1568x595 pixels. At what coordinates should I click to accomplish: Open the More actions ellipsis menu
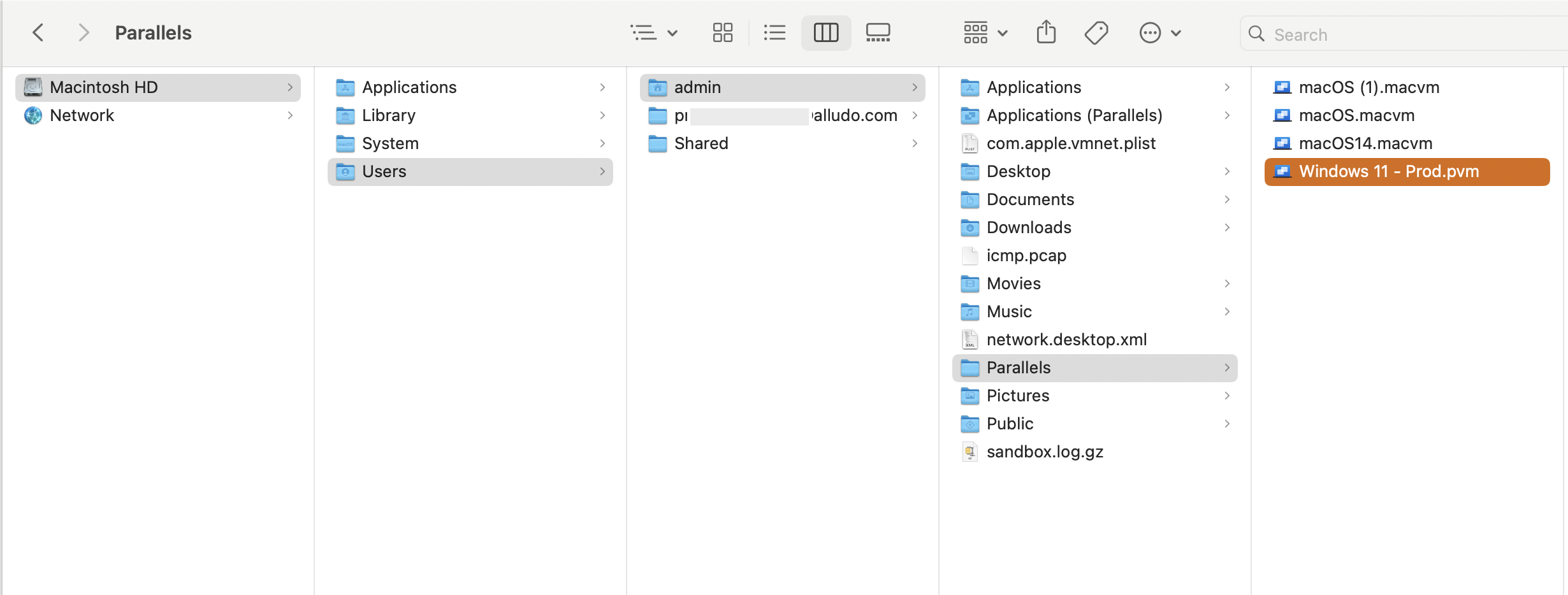pos(1160,32)
